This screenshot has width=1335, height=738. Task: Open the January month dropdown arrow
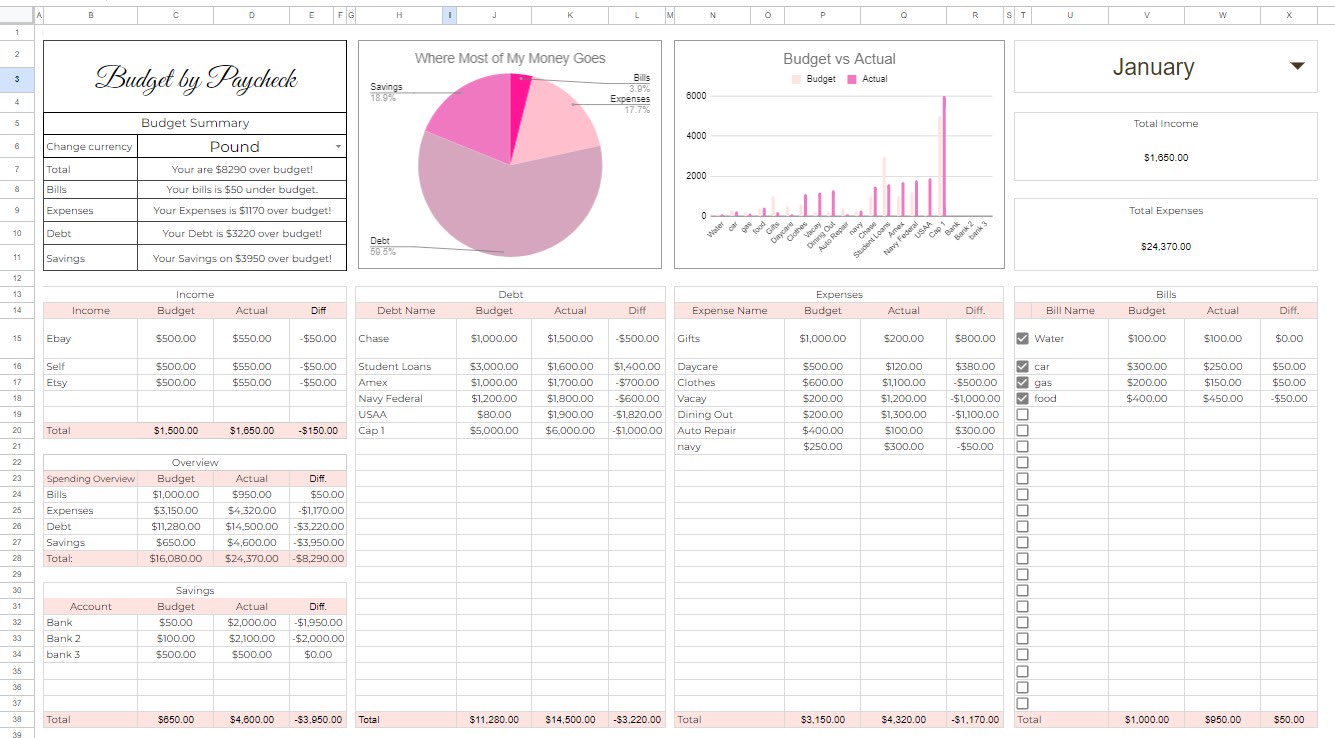tap(1297, 66)
